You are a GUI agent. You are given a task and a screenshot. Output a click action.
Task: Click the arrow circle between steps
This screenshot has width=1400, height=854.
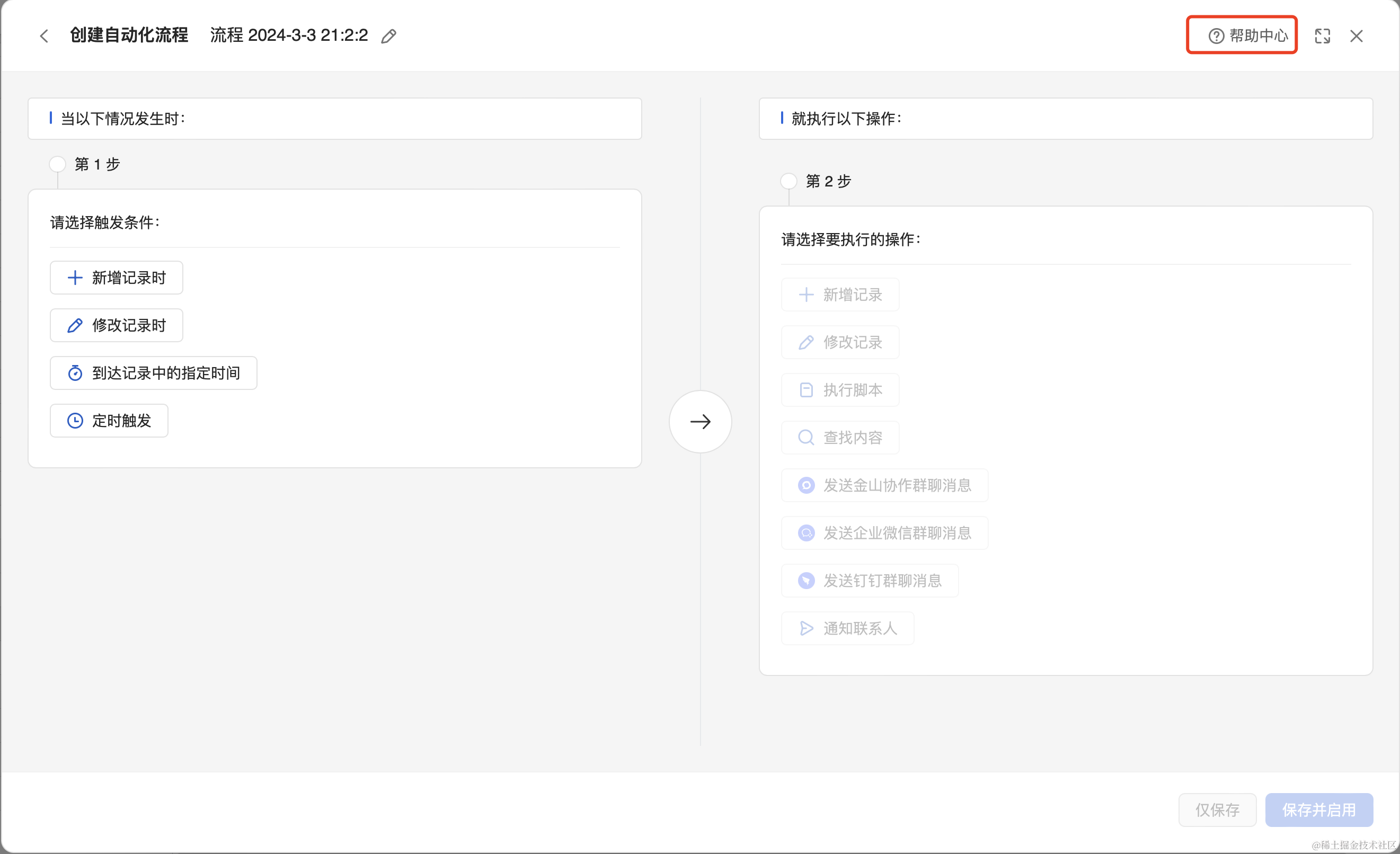[700, 422]
